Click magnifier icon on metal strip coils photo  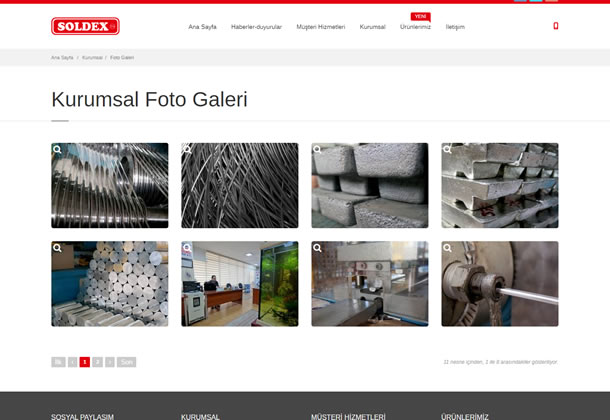coord(57,149)
